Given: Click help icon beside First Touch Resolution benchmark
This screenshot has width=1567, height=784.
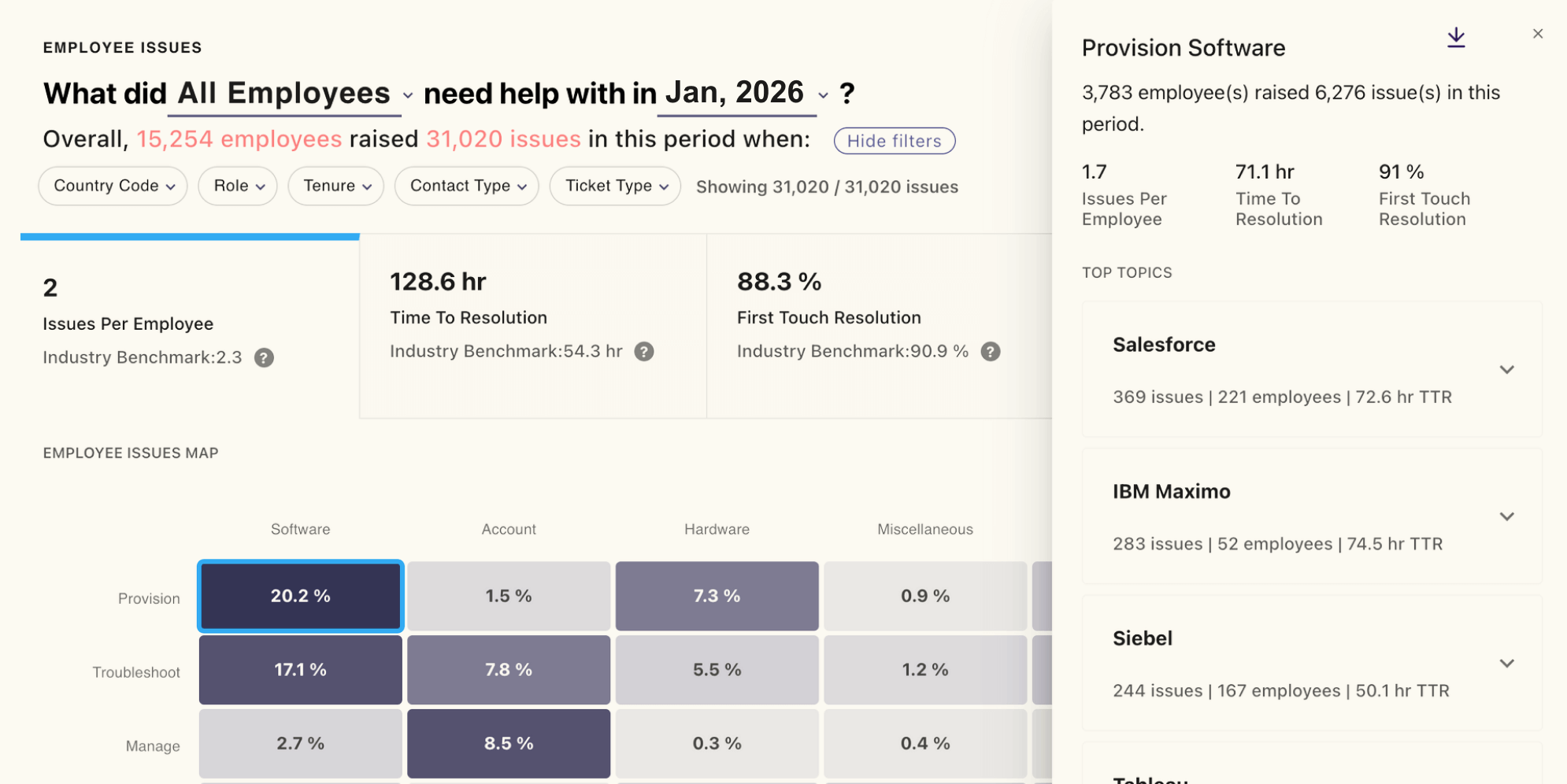Looking at the screenshot, I should (x=991, y=352).
